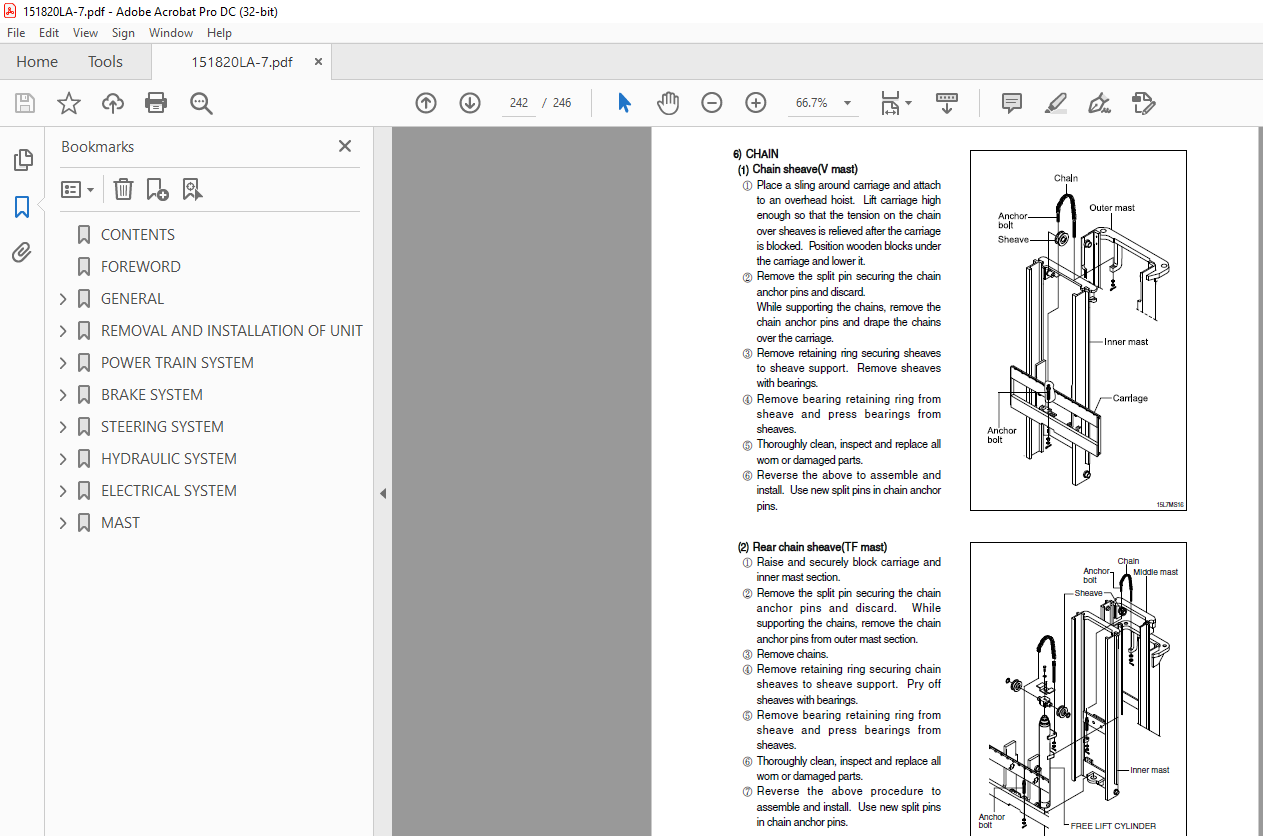Zoom in with the plus icon
This screenshot has width=1263, height=836.
click(x=756, y=103)
